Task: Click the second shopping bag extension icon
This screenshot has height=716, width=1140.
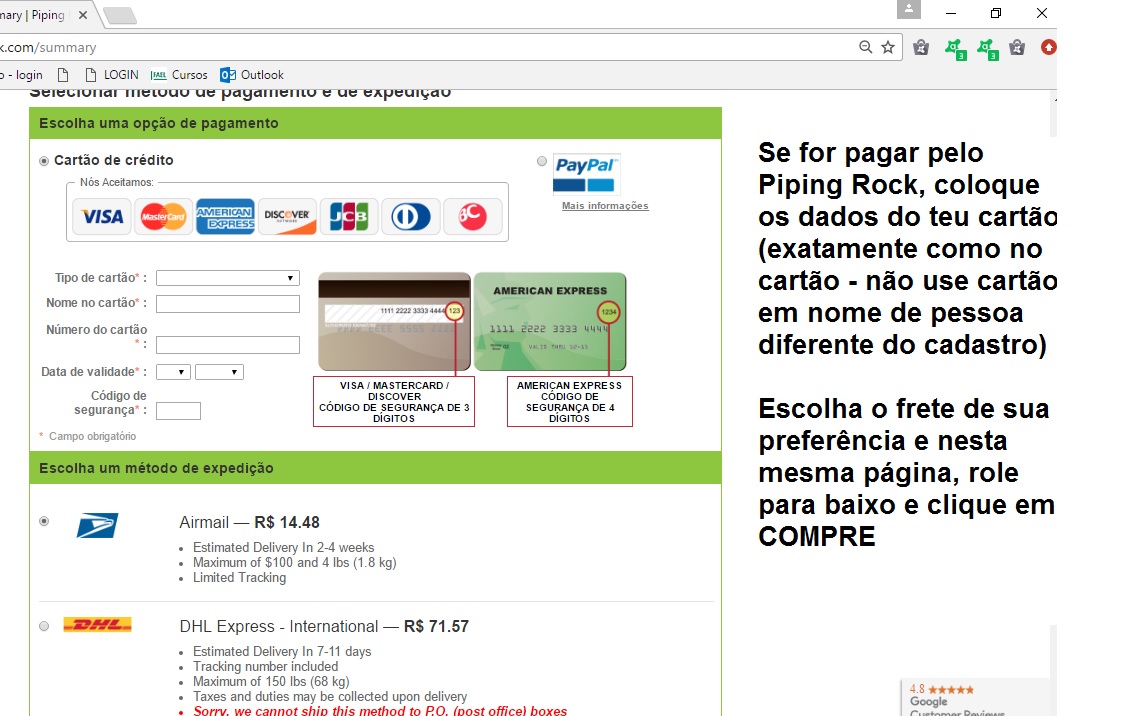Action: (1017, 48)
